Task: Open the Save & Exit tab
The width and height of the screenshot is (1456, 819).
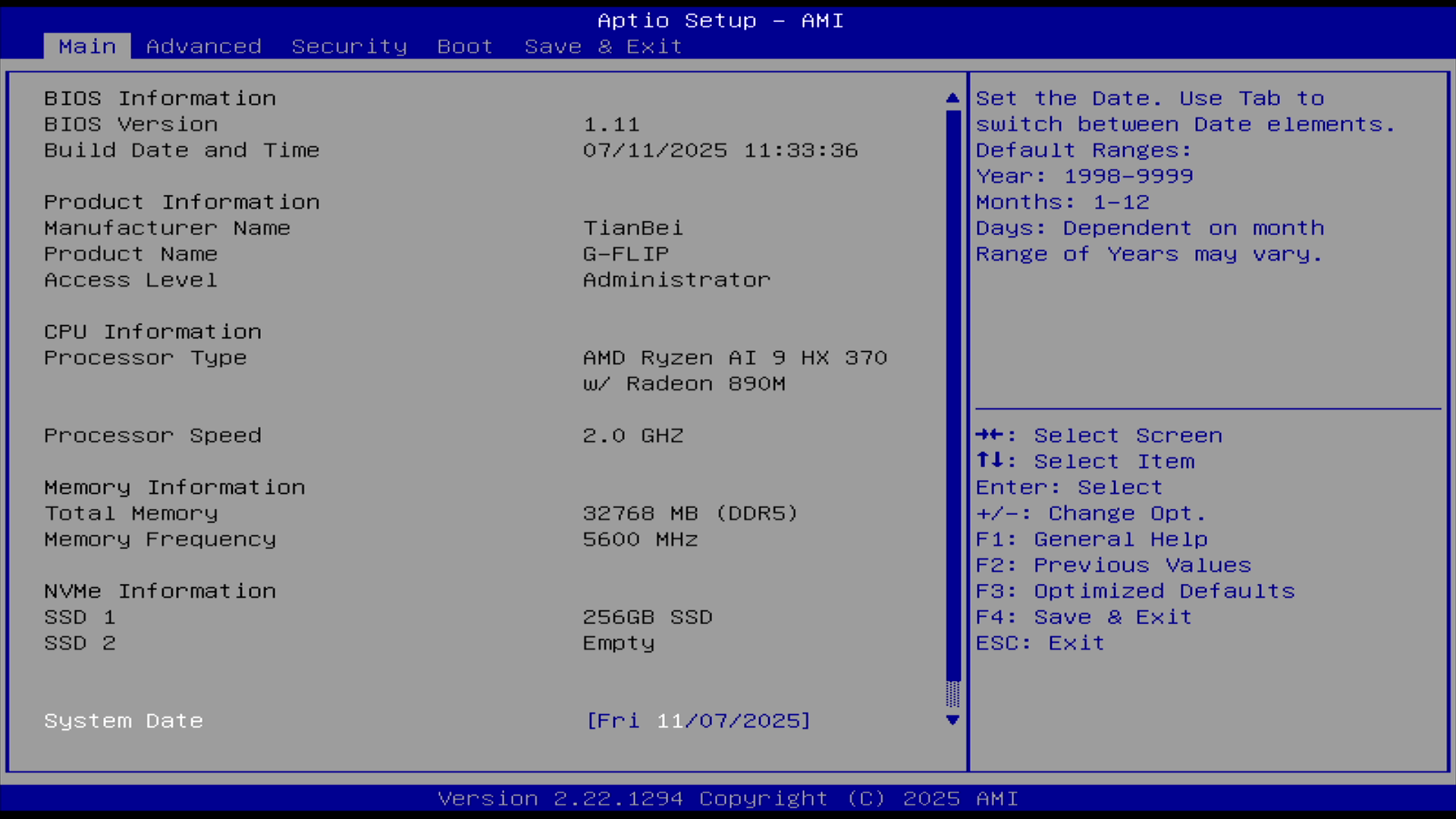Action: [x=603, y=46]
